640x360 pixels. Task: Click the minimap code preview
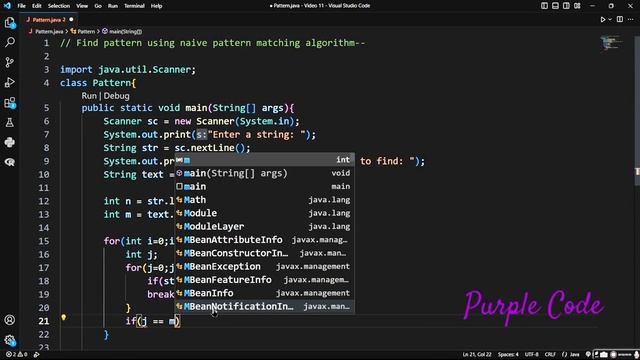tap(611, 43)
